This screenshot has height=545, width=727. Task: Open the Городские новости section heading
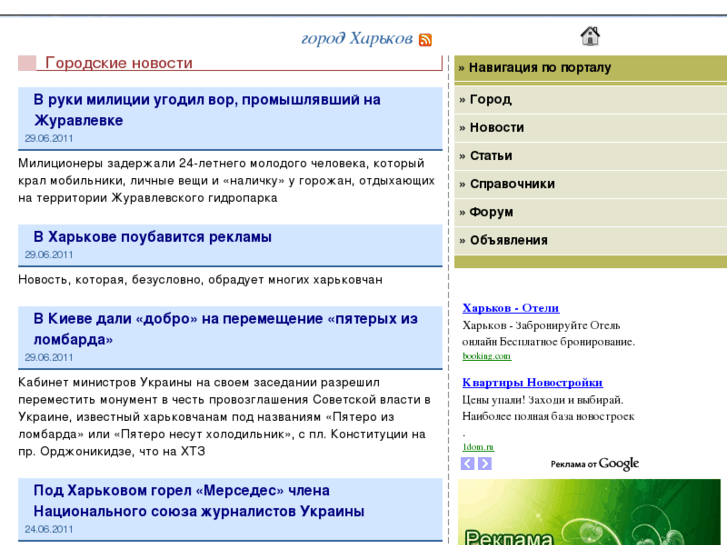[119, 63]
